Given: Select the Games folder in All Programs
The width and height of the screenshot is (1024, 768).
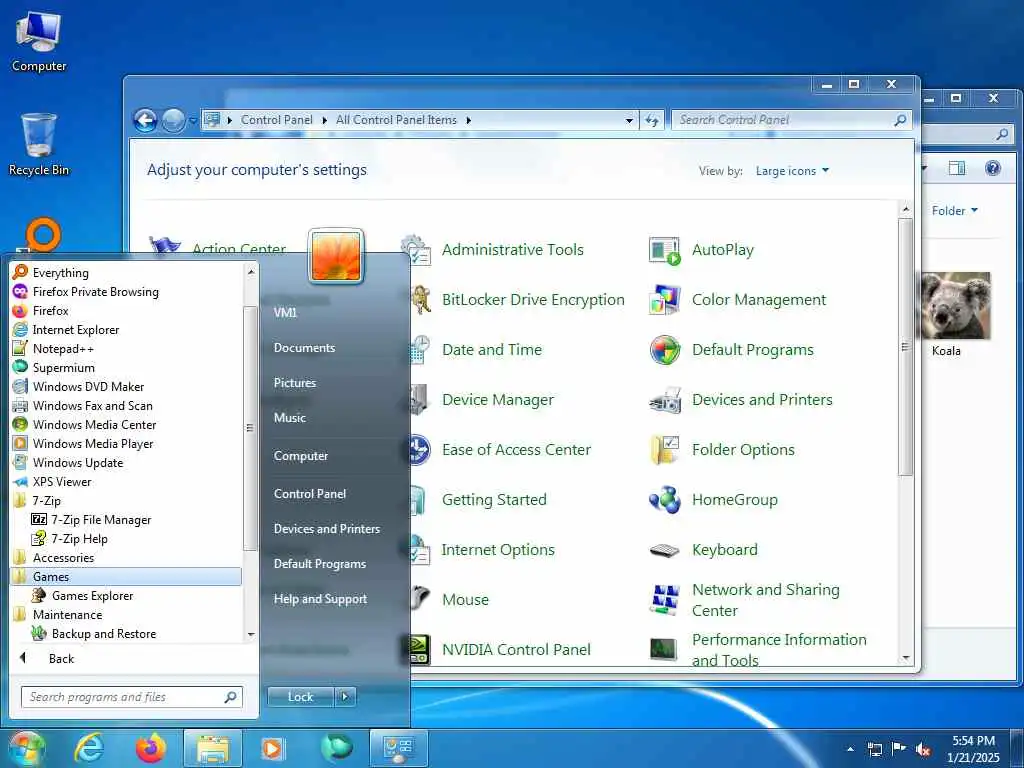Looking at the screenshot, I should pyautogui.click(x=126, y=577).
